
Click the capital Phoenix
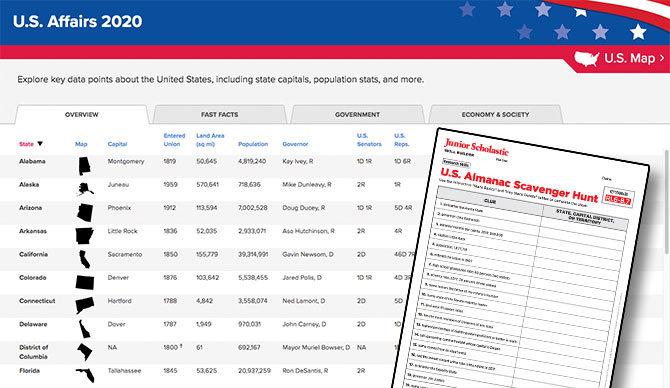click(119, 208)
